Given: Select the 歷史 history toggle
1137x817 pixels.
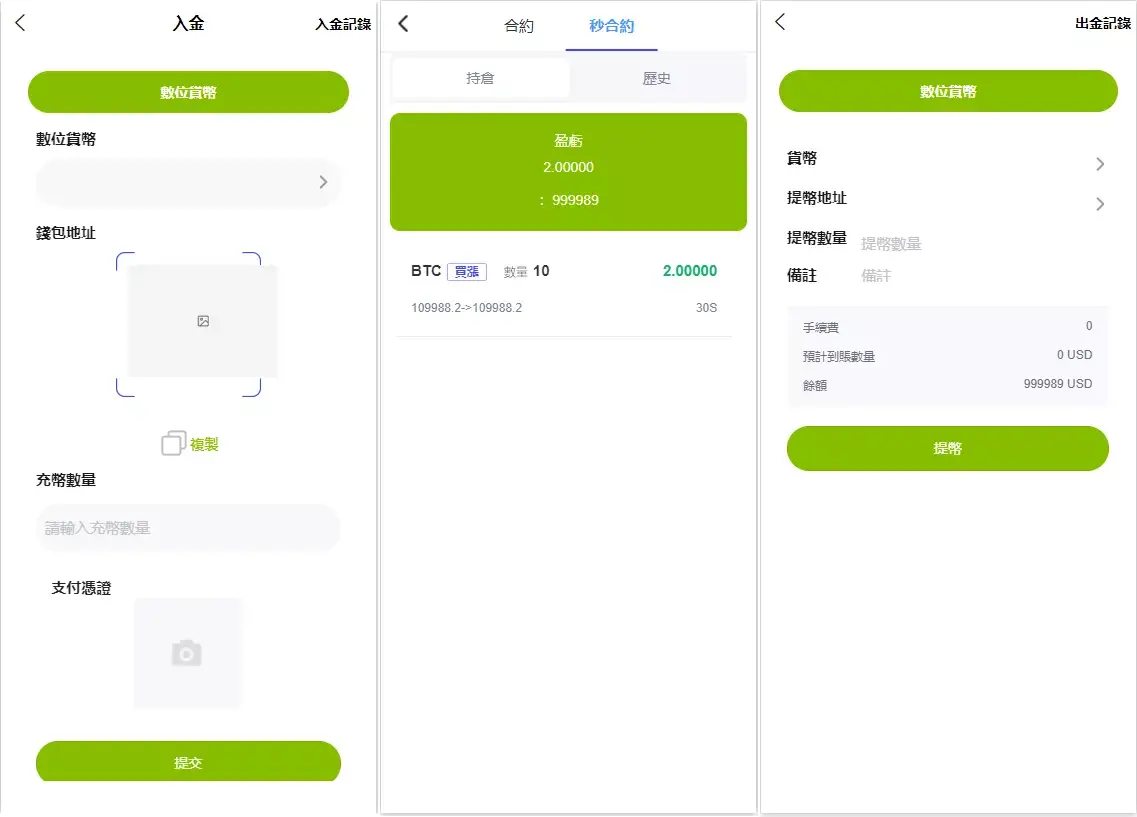Looking at the screenshot, I should (656, 78).
